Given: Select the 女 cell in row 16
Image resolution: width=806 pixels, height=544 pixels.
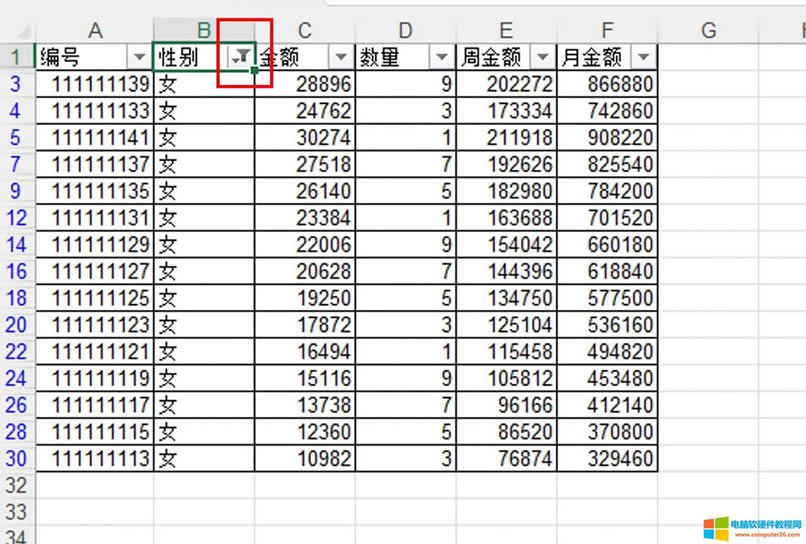Looking at the screenshot, I should point(204,271).
